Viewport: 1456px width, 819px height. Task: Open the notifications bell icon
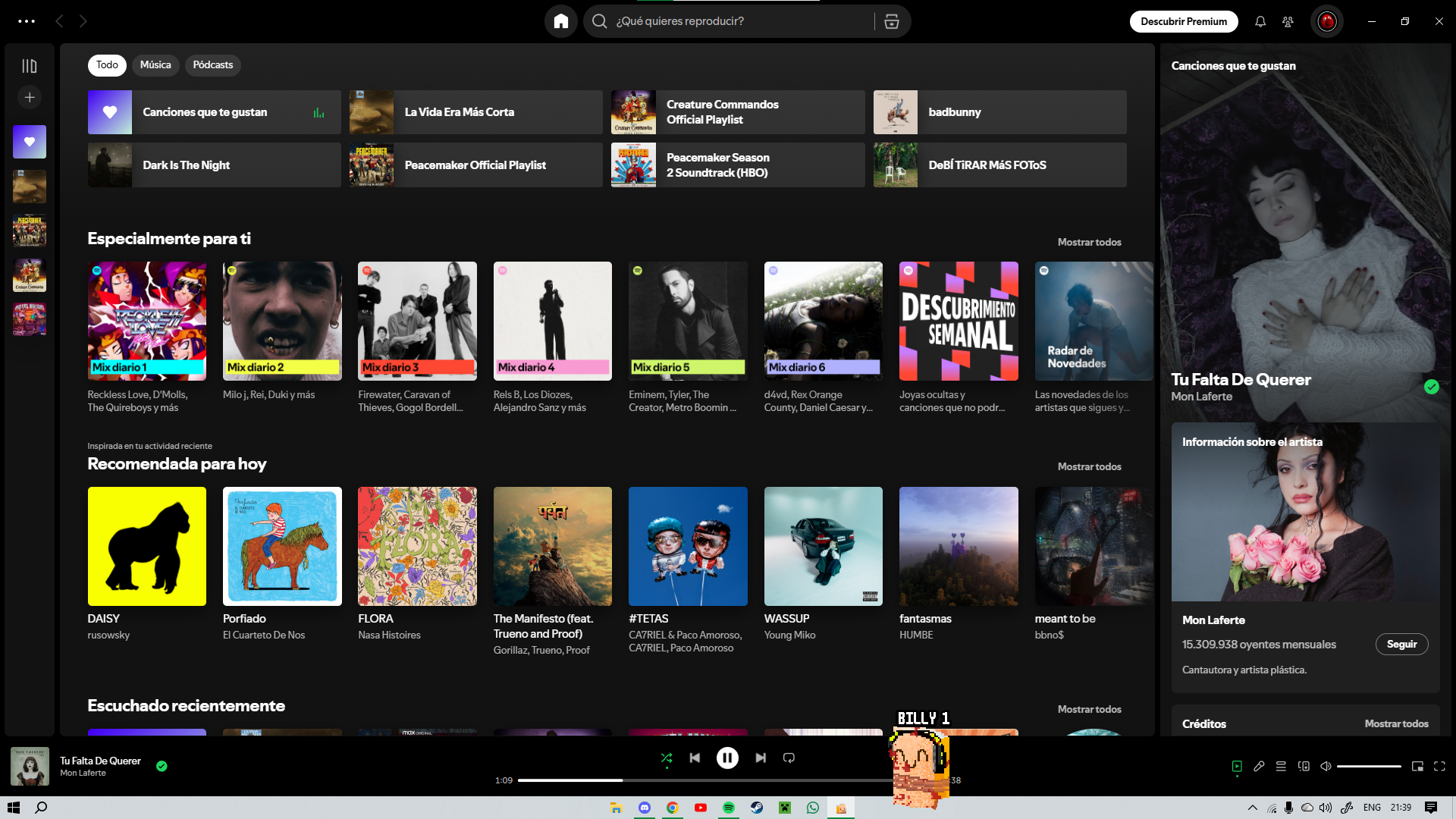[1260, 21]
